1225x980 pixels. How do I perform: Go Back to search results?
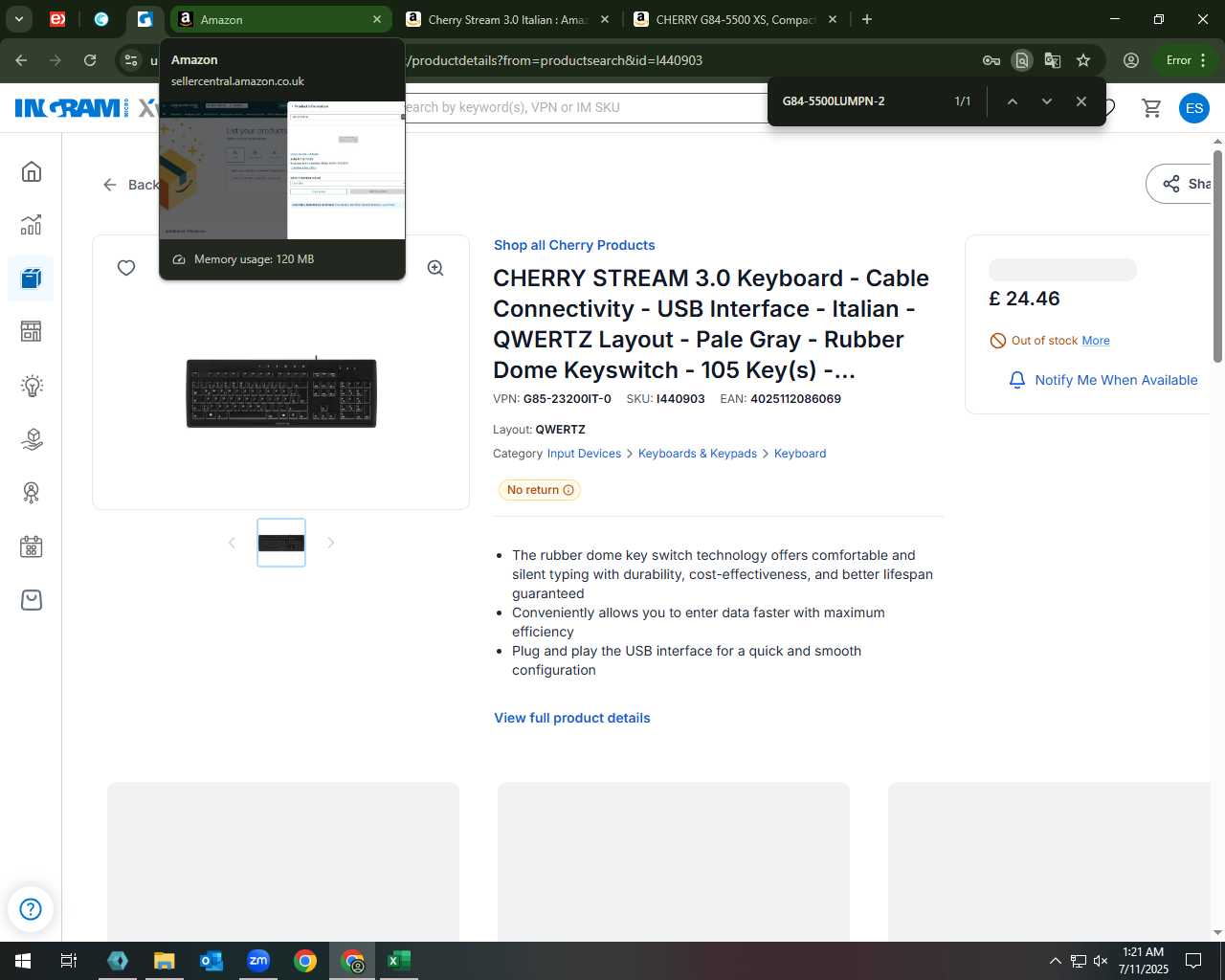pos(131,185)
